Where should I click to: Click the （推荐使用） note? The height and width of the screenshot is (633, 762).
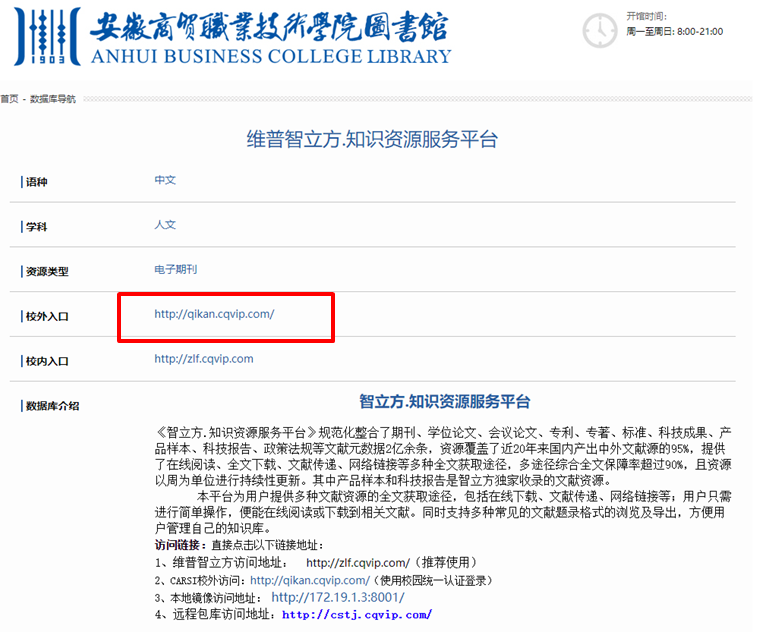coord(445,563)
